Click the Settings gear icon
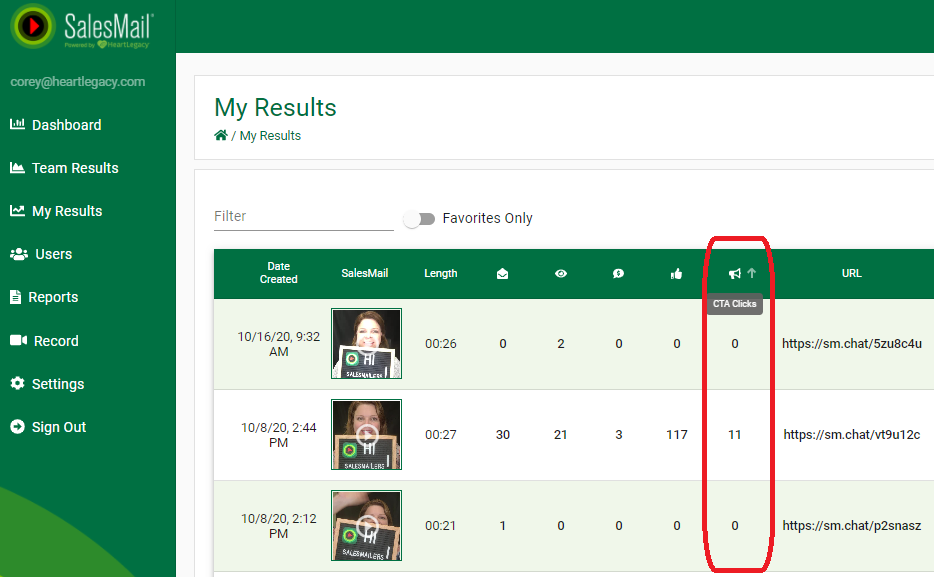The width and height of the screenshot is (934, 577). [17, 383]
